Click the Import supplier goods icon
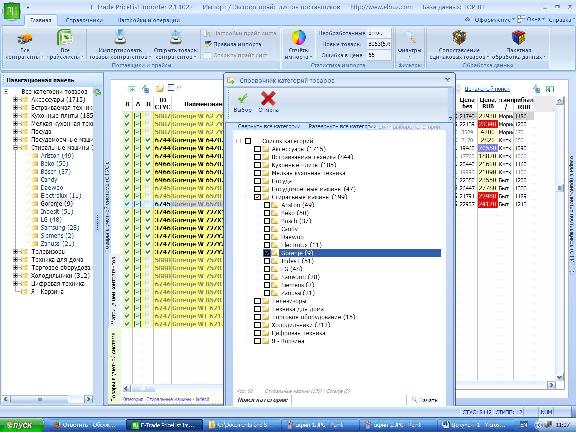The image size is (576, 432). (x=120, y=37)
